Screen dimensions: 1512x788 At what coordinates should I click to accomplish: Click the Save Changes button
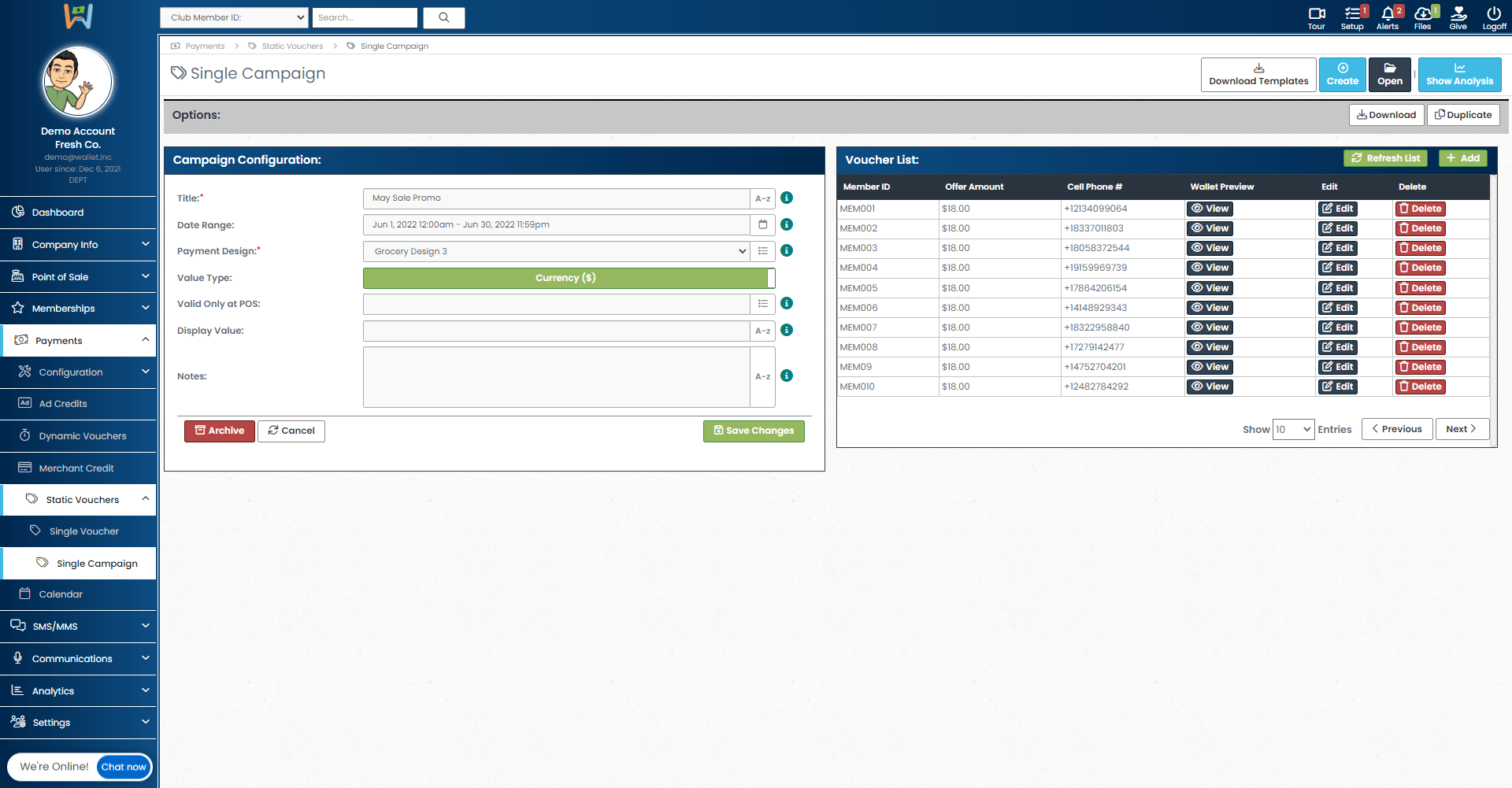(754, 431)
